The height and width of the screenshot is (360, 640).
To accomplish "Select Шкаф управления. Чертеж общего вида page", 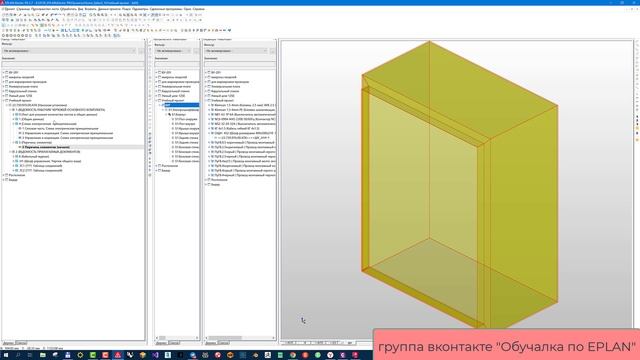I will [50, 161].
